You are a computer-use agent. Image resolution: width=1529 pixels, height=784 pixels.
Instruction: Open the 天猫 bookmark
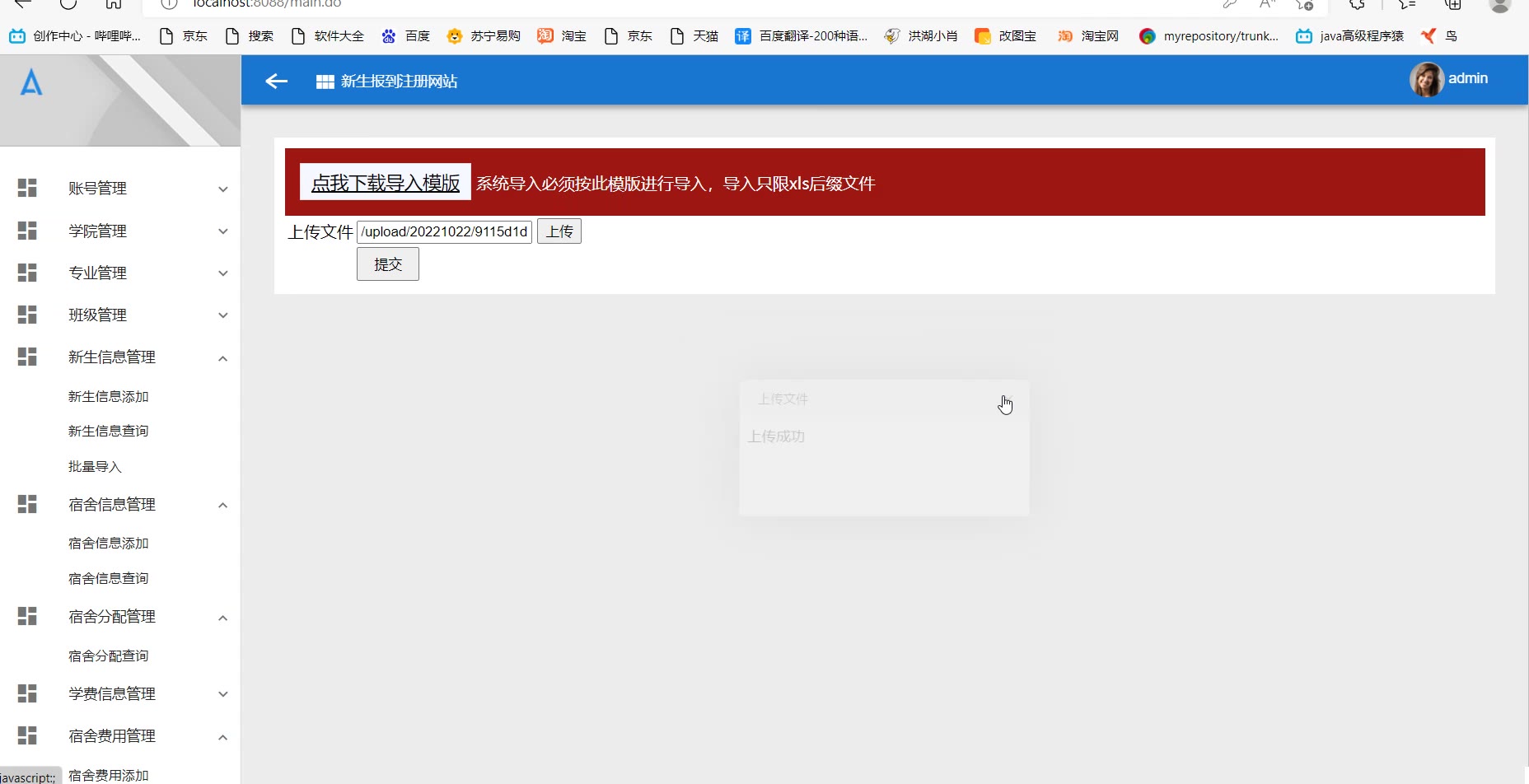tap(694, 35)
